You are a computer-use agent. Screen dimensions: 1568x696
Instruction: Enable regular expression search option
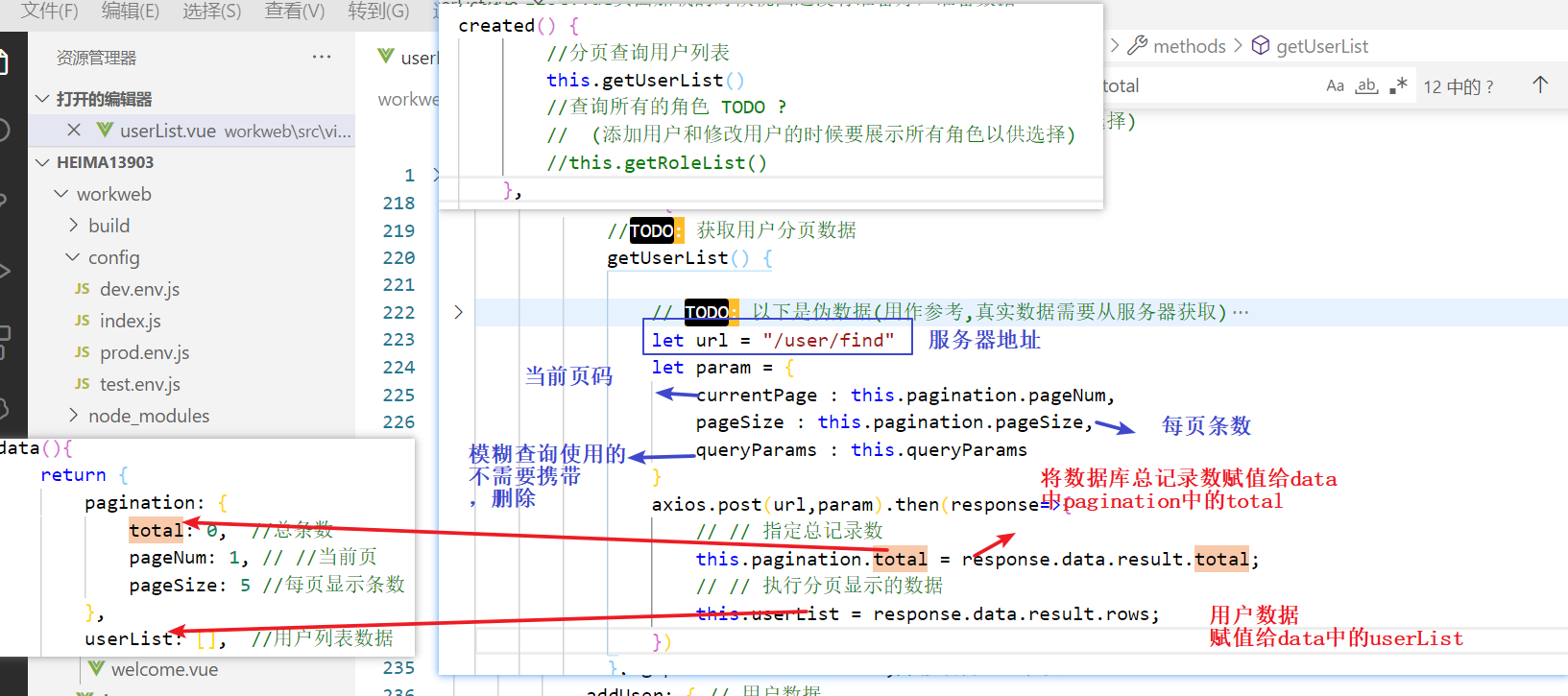(1398, 85)
